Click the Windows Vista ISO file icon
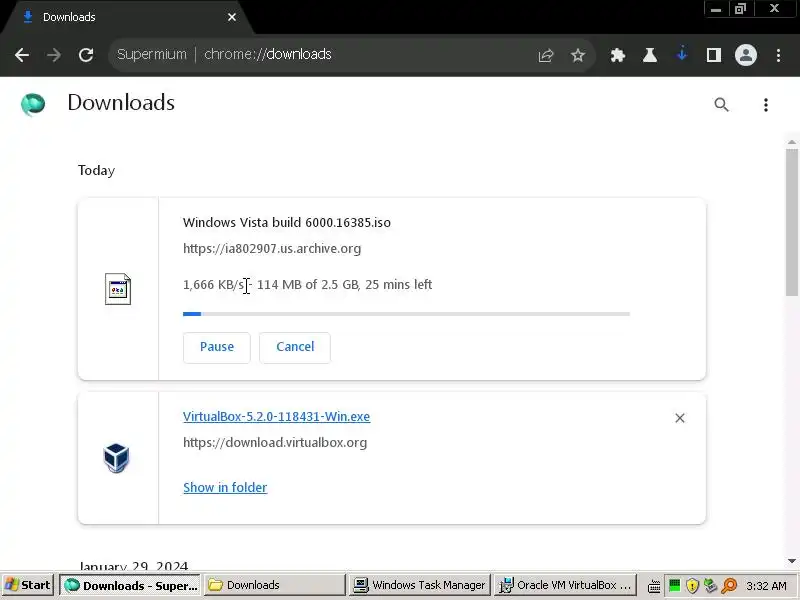The height and width of the screenshot is (600, 800). [118, 289]
